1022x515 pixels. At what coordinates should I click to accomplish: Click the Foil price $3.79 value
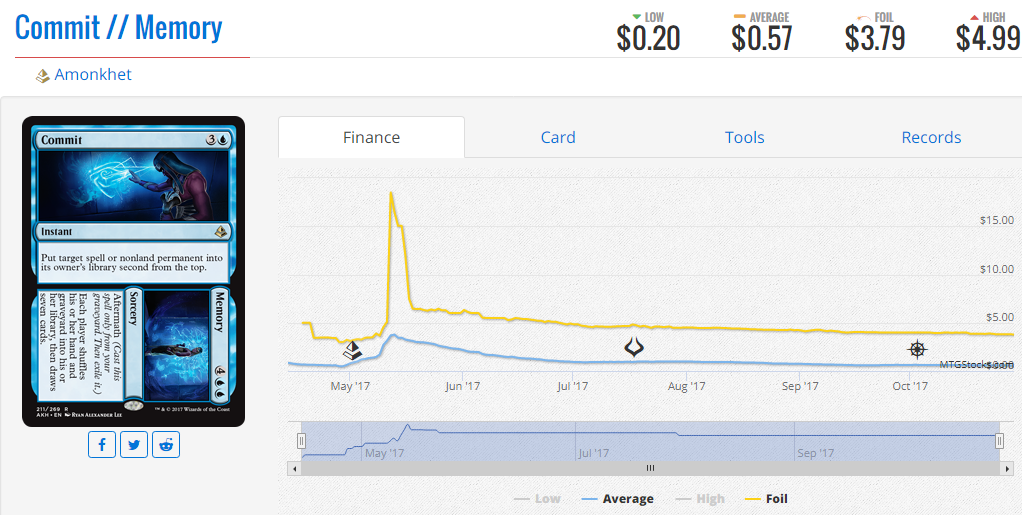[x=875, y=38]
